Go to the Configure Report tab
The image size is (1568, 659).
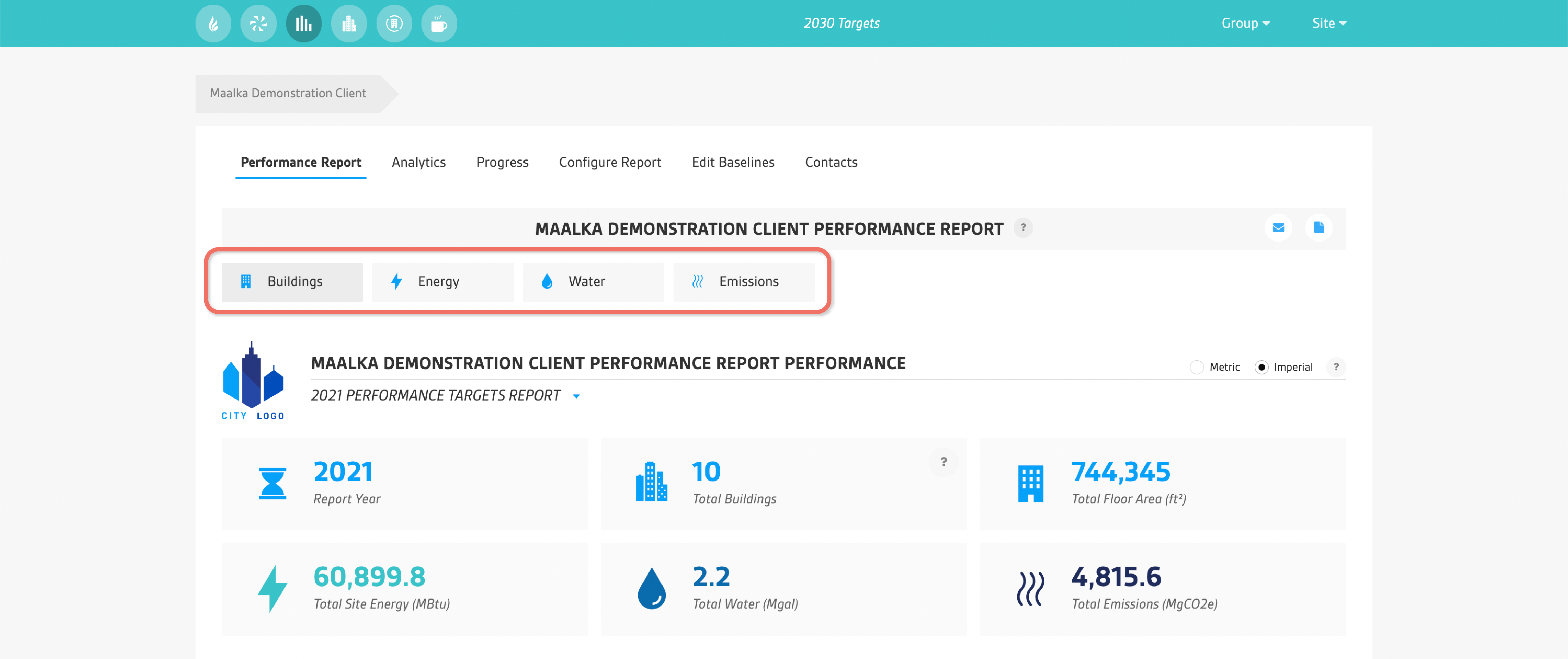pyautogui.click(x=610, y=162)
